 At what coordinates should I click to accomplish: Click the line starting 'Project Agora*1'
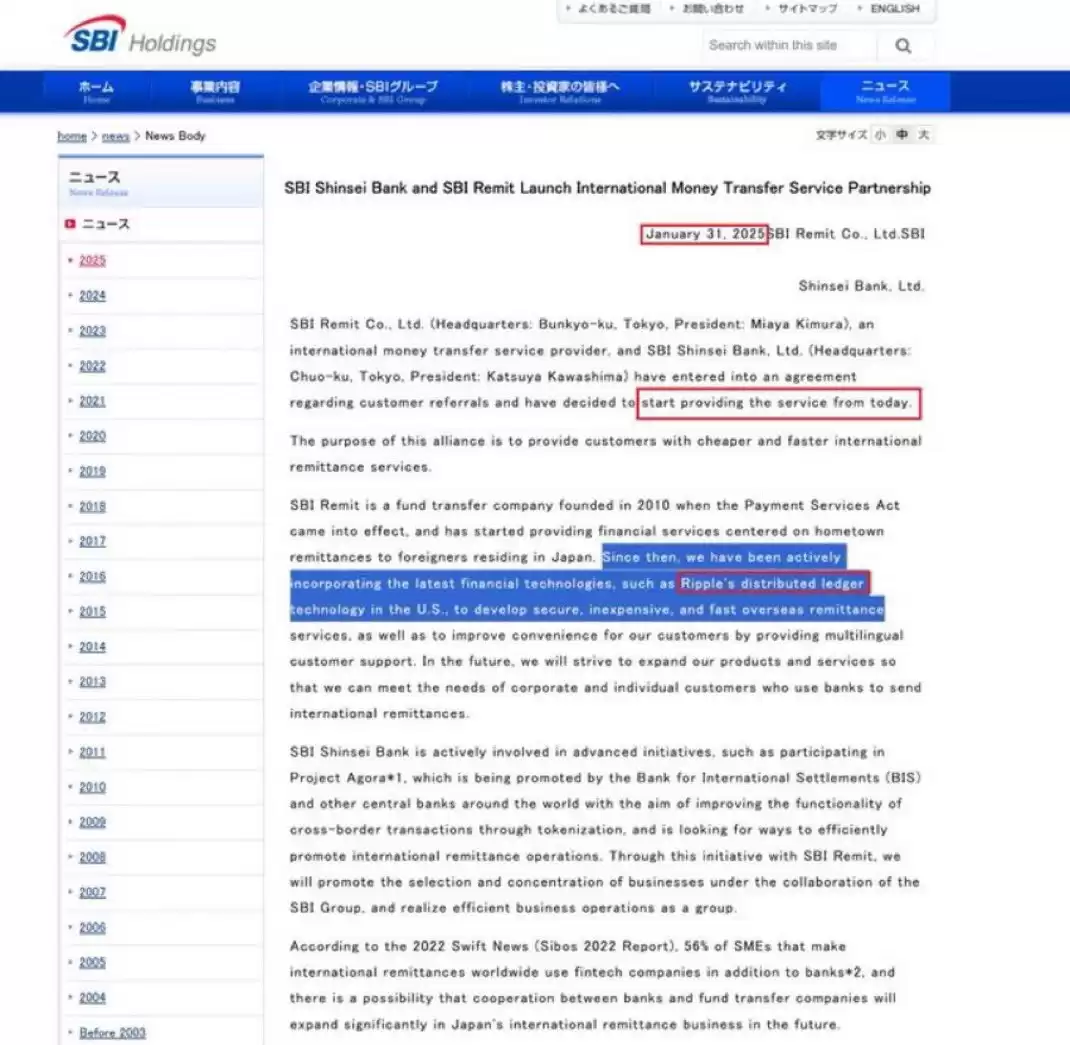coord(606,778)
